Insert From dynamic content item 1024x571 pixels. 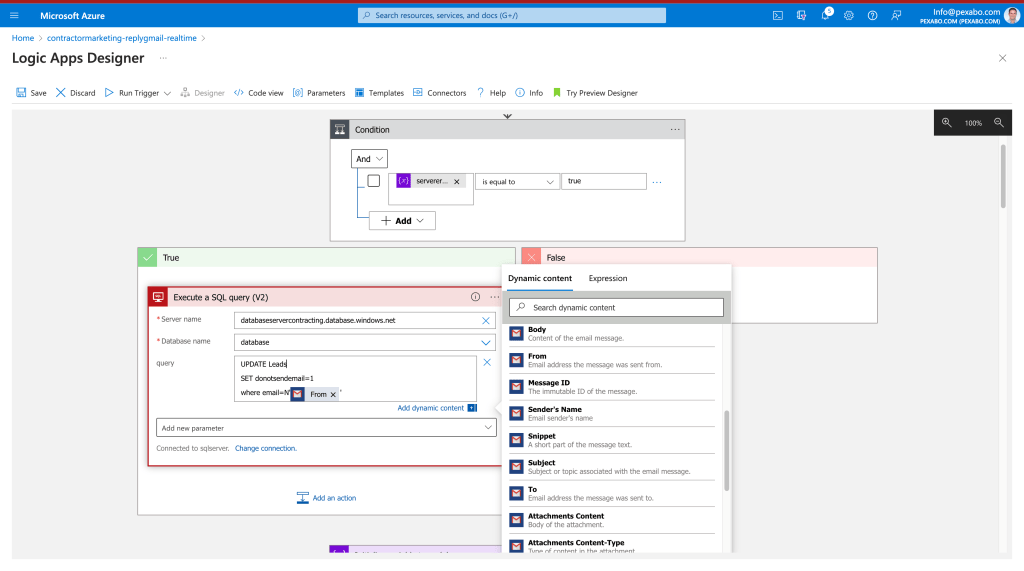click(612, 361)
